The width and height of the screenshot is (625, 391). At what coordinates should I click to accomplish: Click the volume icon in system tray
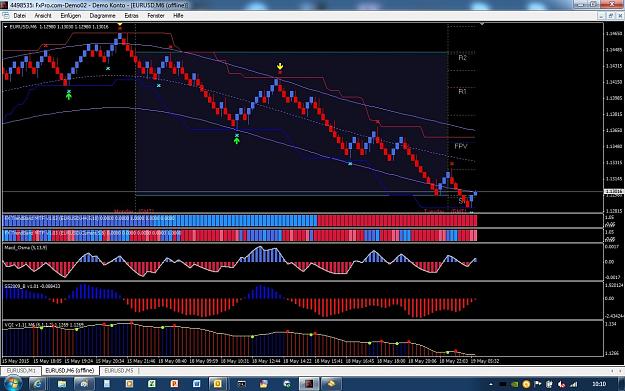point(561,384)
